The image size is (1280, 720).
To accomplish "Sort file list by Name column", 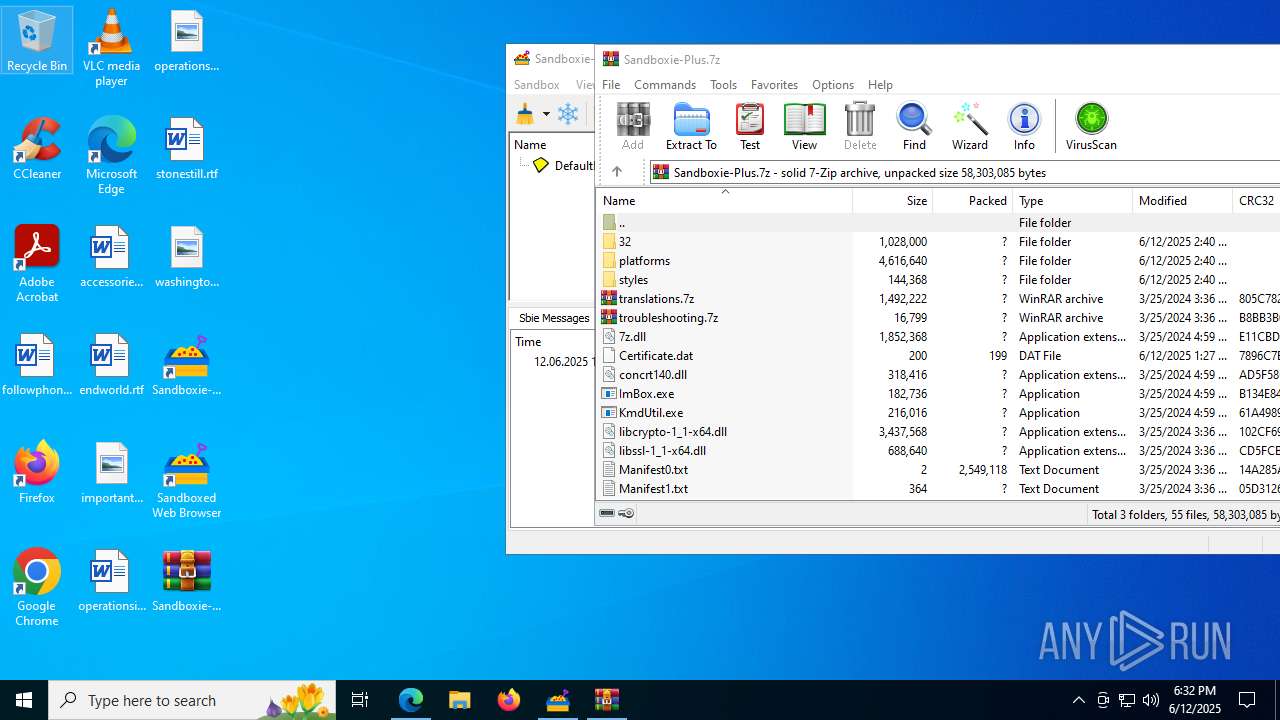I will click(724, 201).
